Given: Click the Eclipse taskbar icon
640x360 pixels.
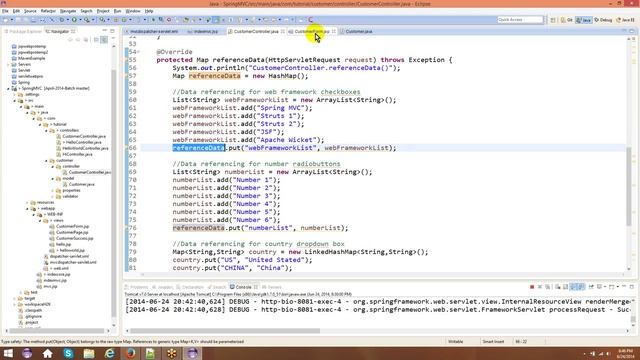Looking at the screenshot, I should point(192,353).
